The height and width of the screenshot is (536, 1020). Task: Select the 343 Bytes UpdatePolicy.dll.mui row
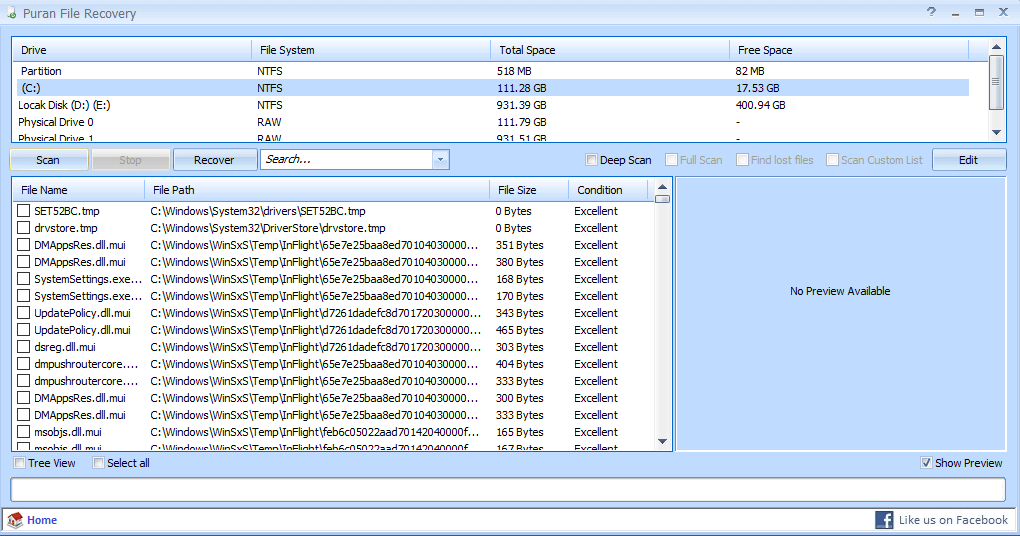tap(333, 313)
